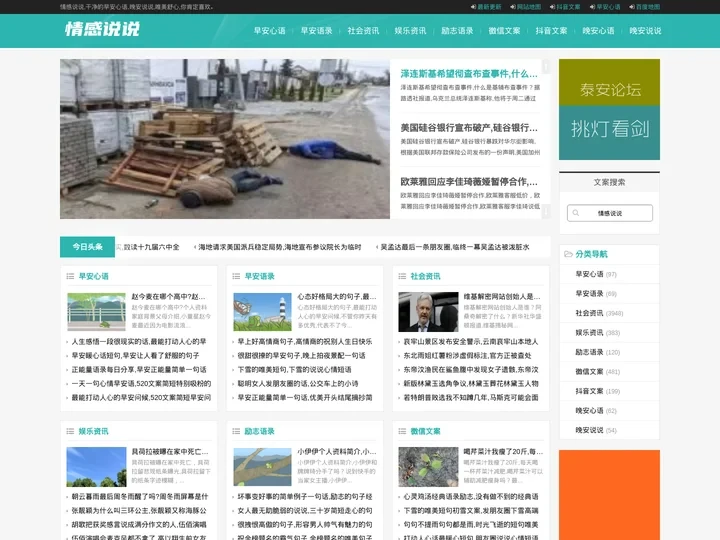The width and height of the screenshot is (720, 540).
Task: Click the magnifier icon in search box
Action: pos(576,213)
